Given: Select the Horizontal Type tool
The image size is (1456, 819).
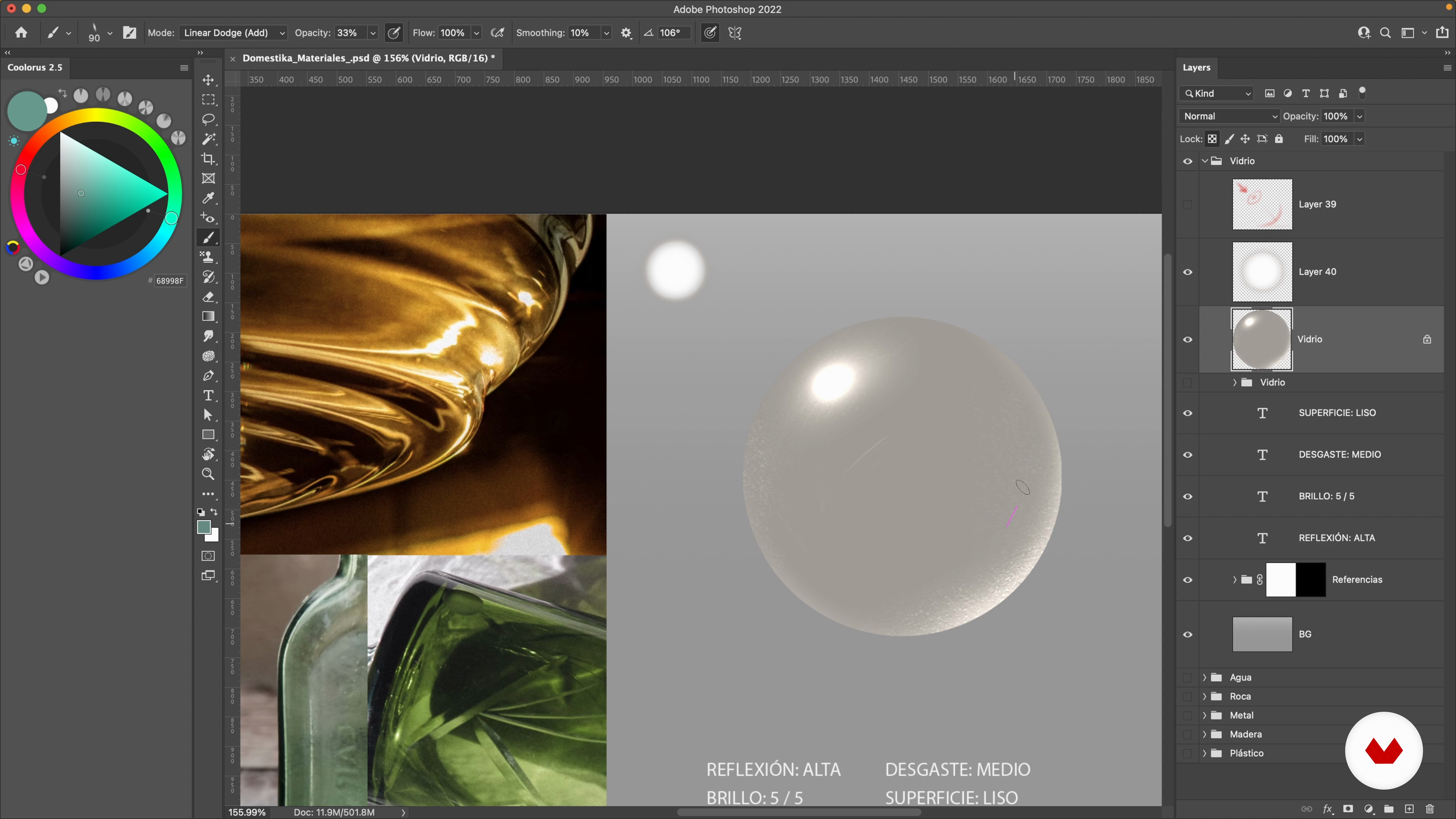Looking at the screenshot, I should 209,395.
